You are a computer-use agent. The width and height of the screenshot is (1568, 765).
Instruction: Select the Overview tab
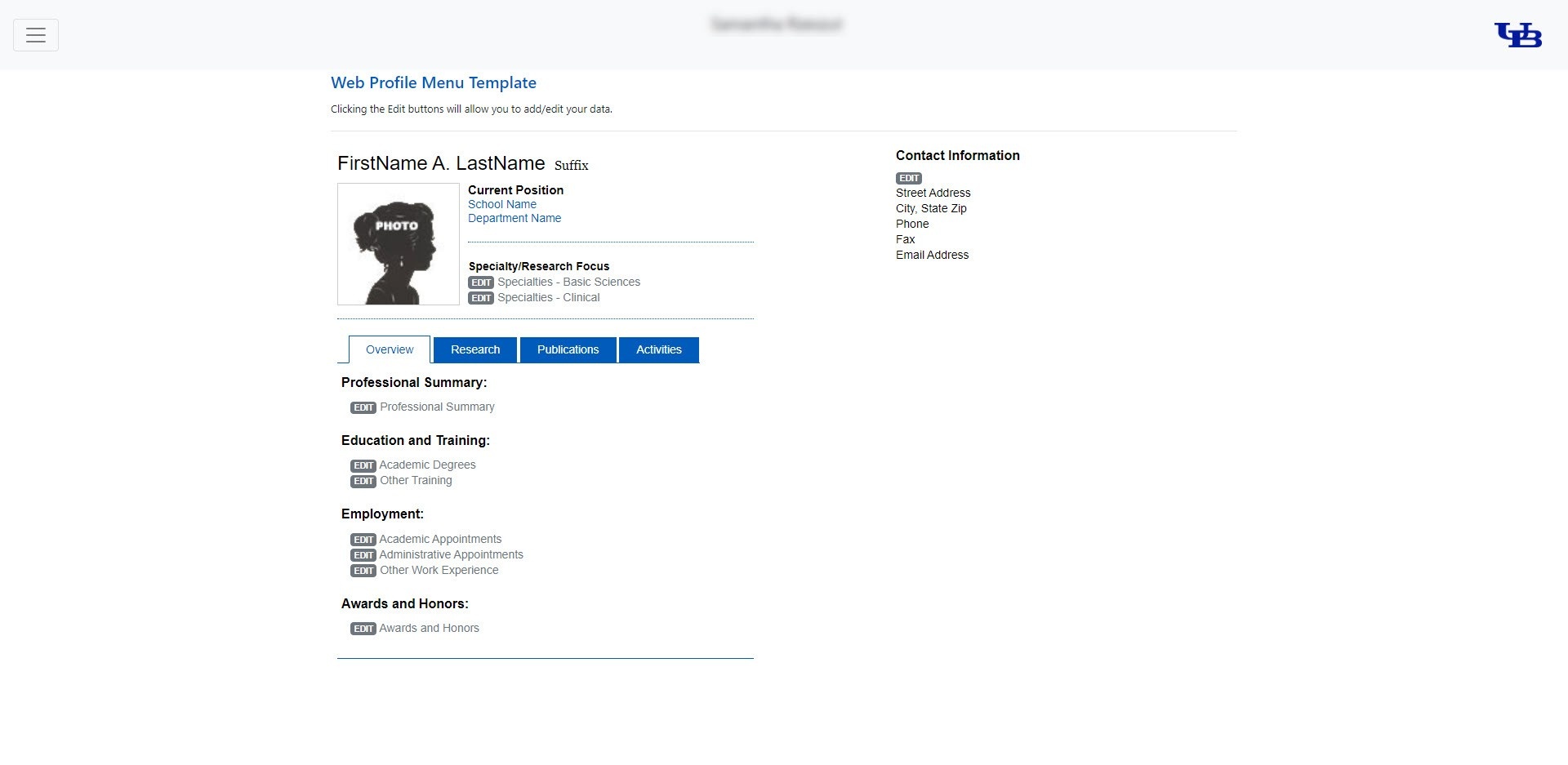coord(390,349)
